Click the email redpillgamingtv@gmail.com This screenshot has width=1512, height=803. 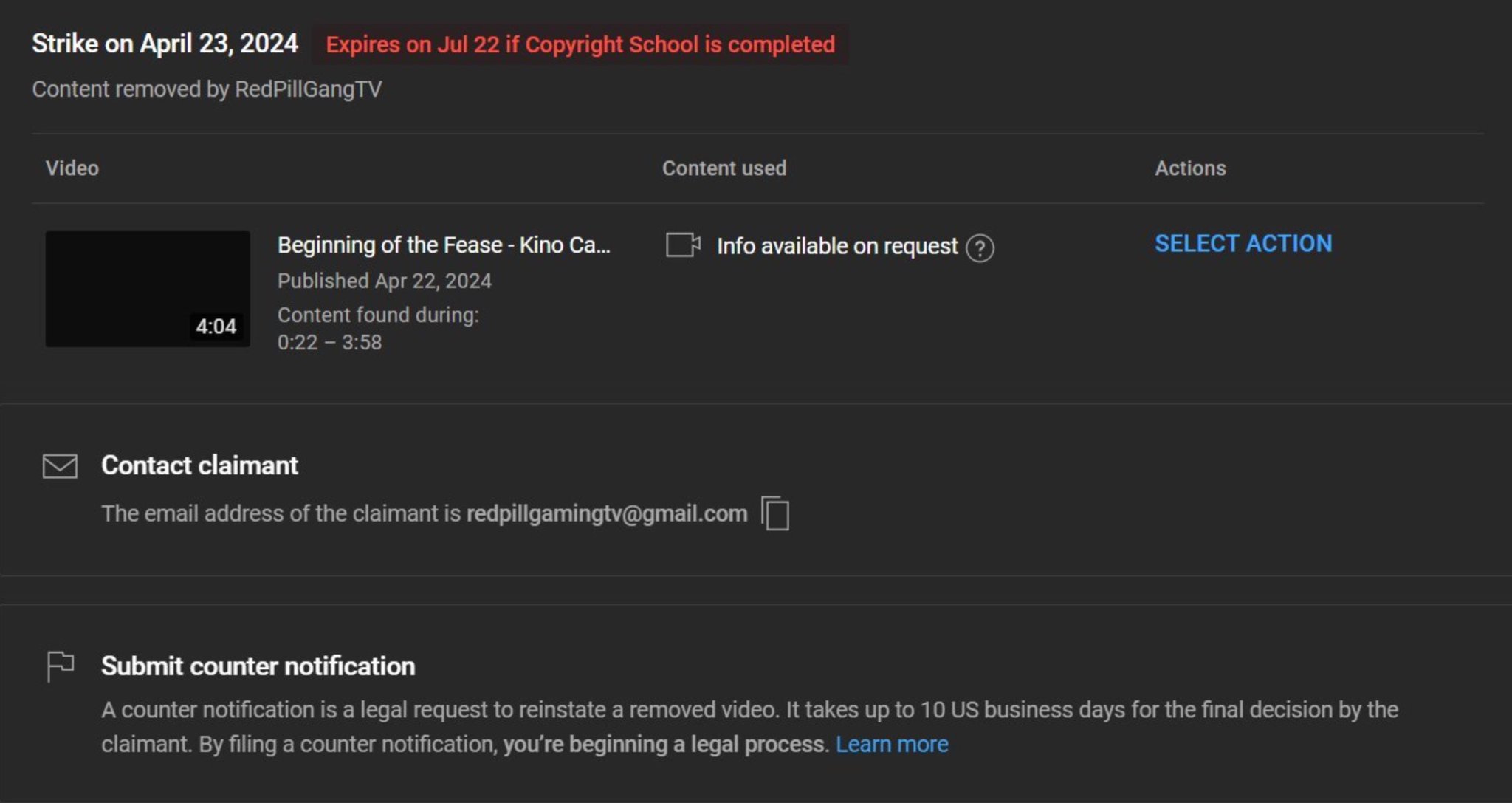pyautogui.click(x=607, y=513)
